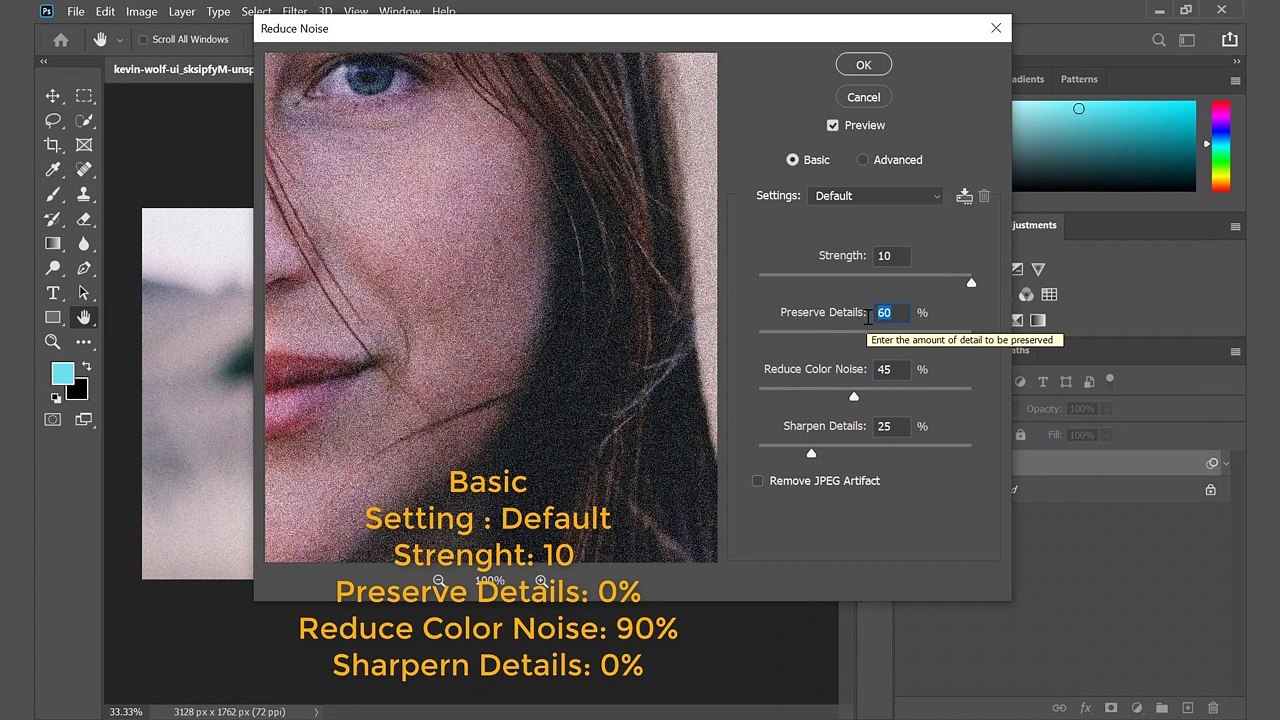This screenshot has height=720, width=1280.
Task: Reset default foreground and background colors
Action: click(57, 398)
